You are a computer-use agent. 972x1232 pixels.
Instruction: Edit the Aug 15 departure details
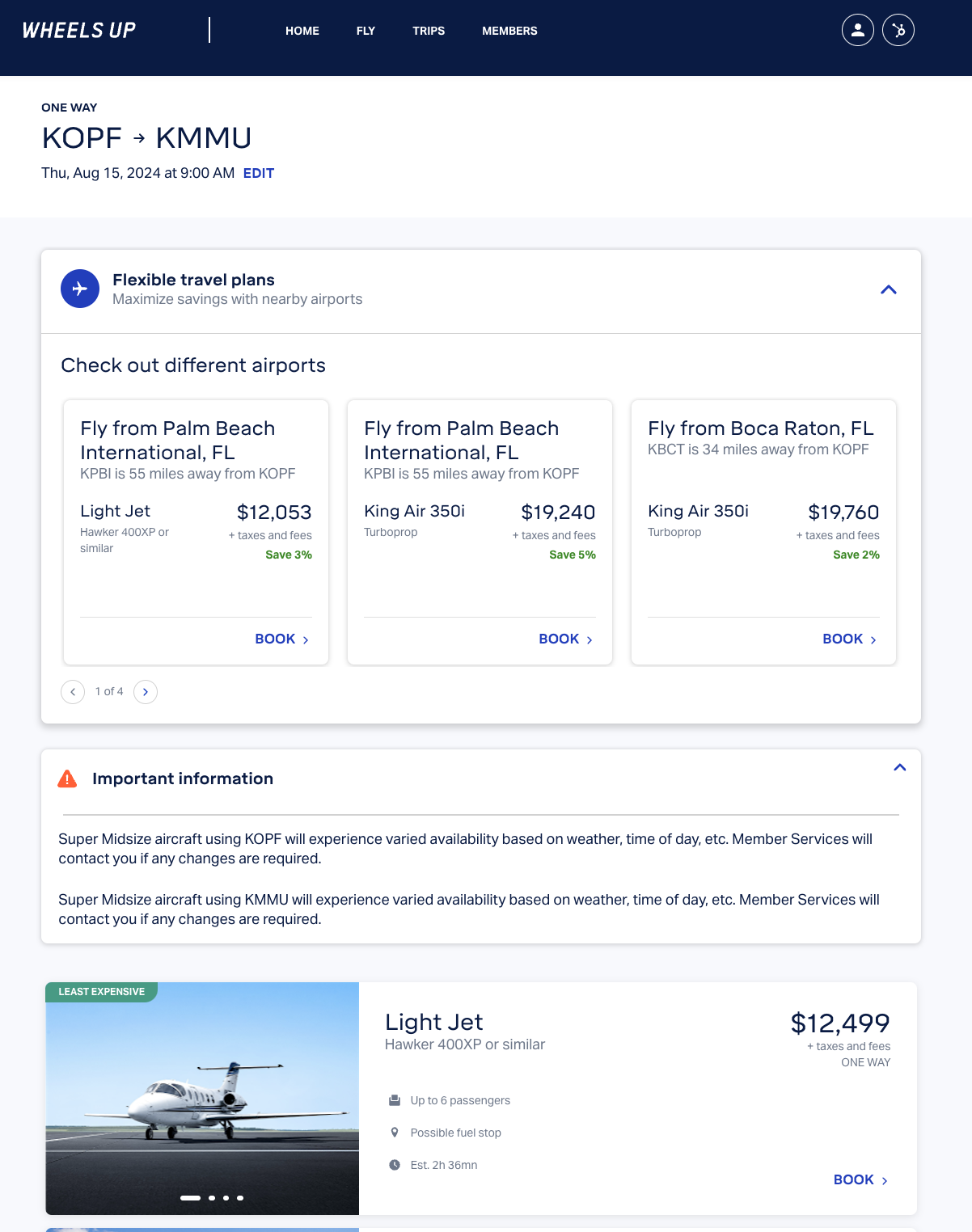(x=260, y=173)
